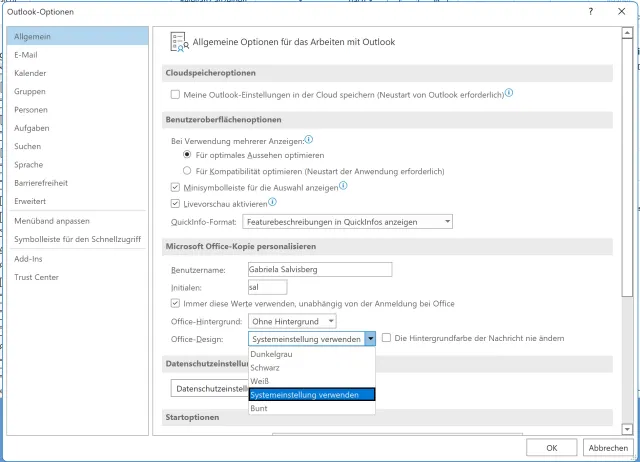
Task: Click into the Benutzername text field
Action: coord(318,269)
